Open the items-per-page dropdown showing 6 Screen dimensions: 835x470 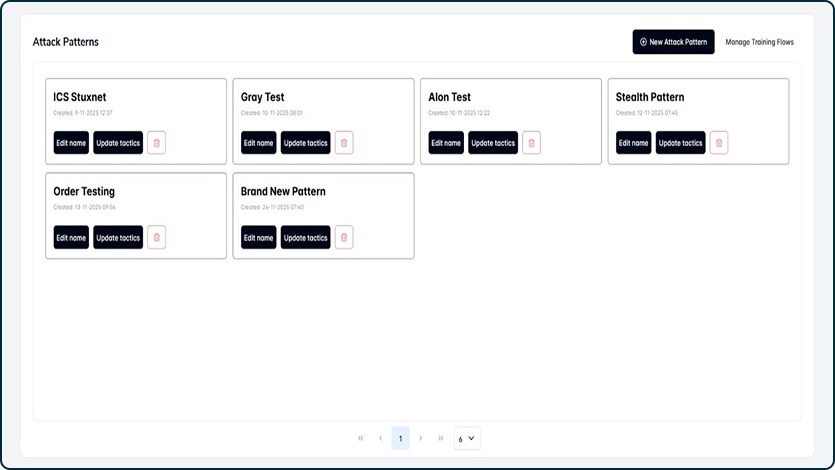[x=467, y=438]
